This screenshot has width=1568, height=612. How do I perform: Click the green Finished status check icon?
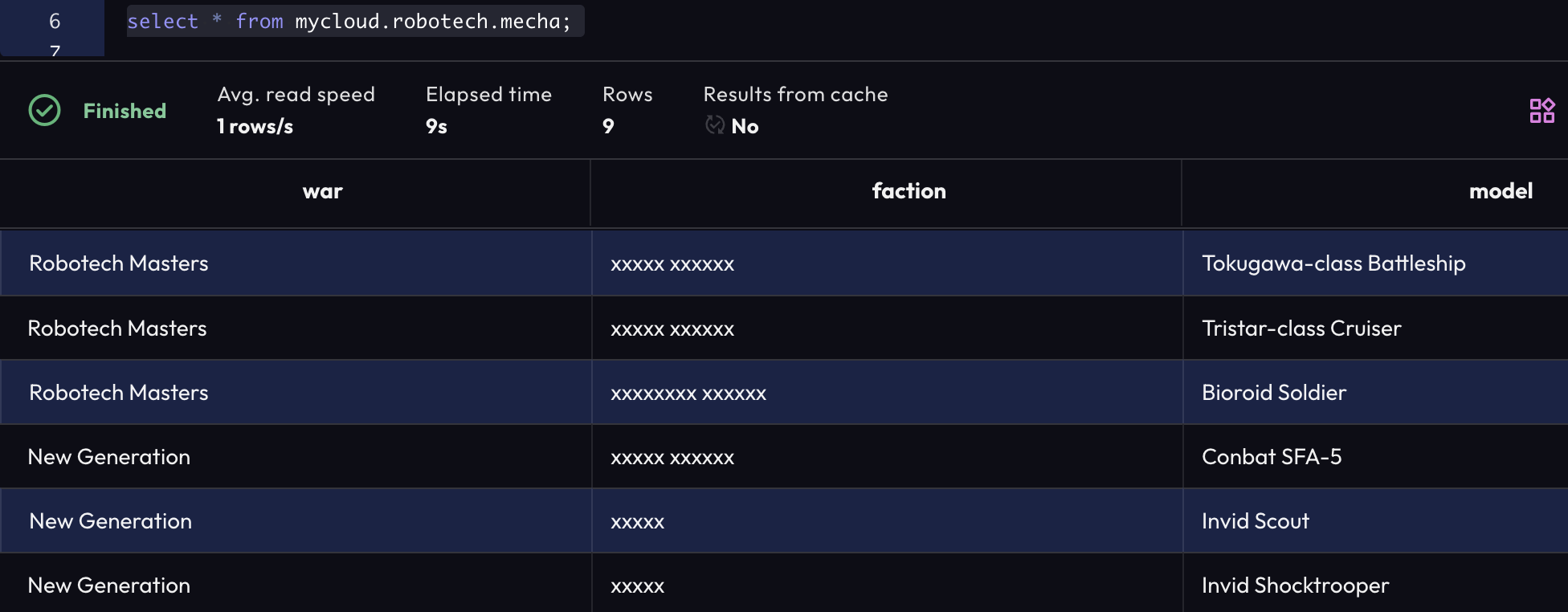[45, 111]
